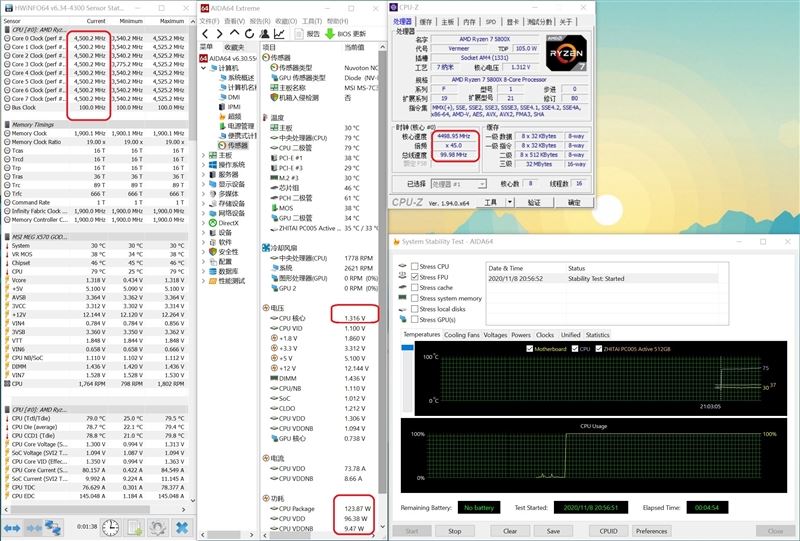Click HWiNFO clock reset icon

[110, 528]
